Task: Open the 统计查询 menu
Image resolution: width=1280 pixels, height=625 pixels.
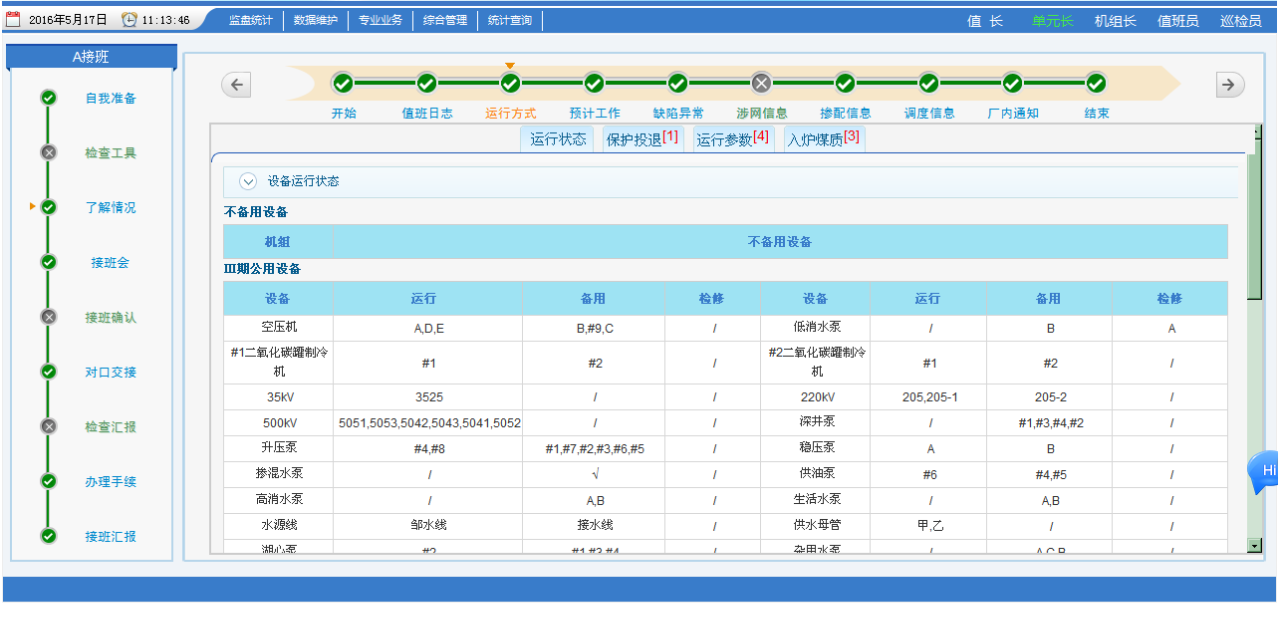Action: click(510, 20)
